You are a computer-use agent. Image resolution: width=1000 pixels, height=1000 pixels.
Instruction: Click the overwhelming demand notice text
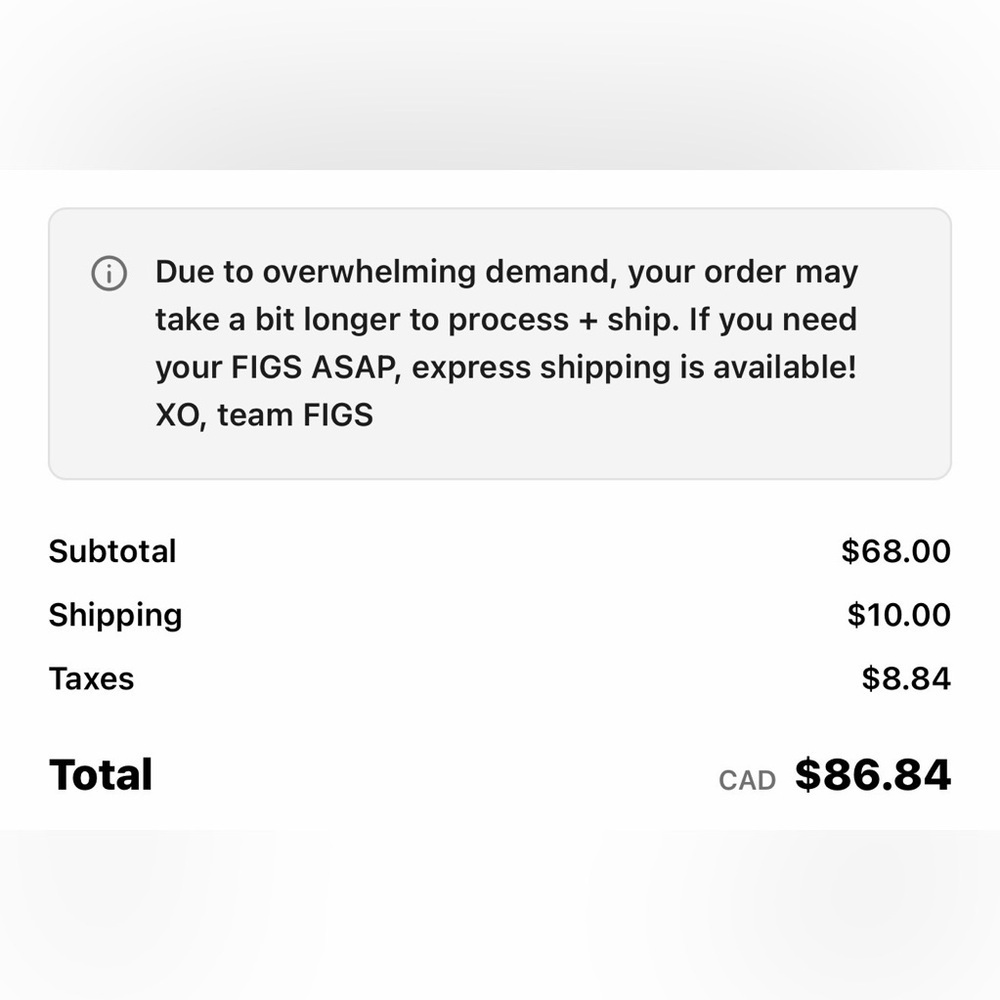(x=506, y=343)
